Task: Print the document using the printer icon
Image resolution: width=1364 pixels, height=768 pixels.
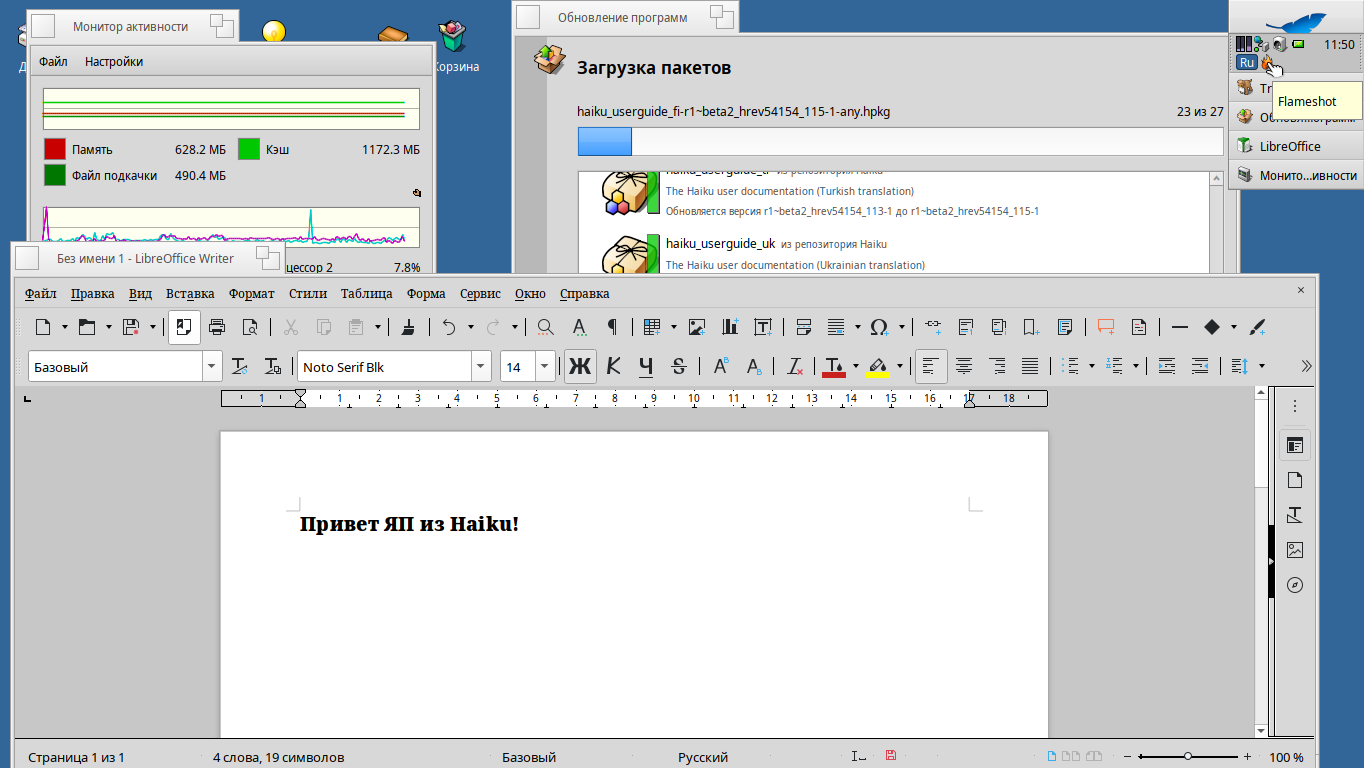Action: tap(217, 327)
